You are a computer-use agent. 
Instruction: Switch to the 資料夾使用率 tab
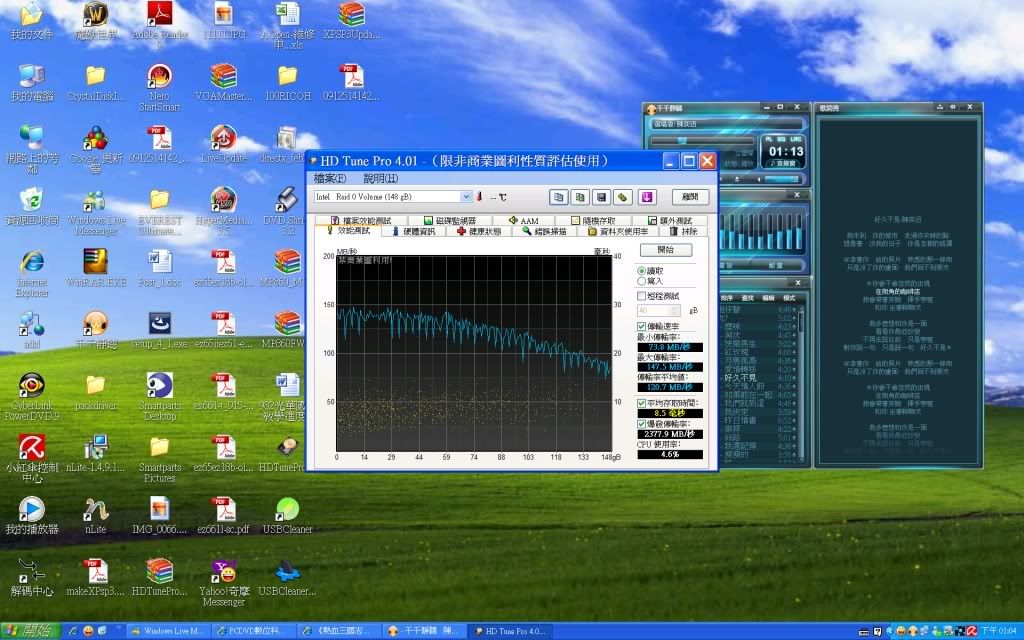click(618, 231)
